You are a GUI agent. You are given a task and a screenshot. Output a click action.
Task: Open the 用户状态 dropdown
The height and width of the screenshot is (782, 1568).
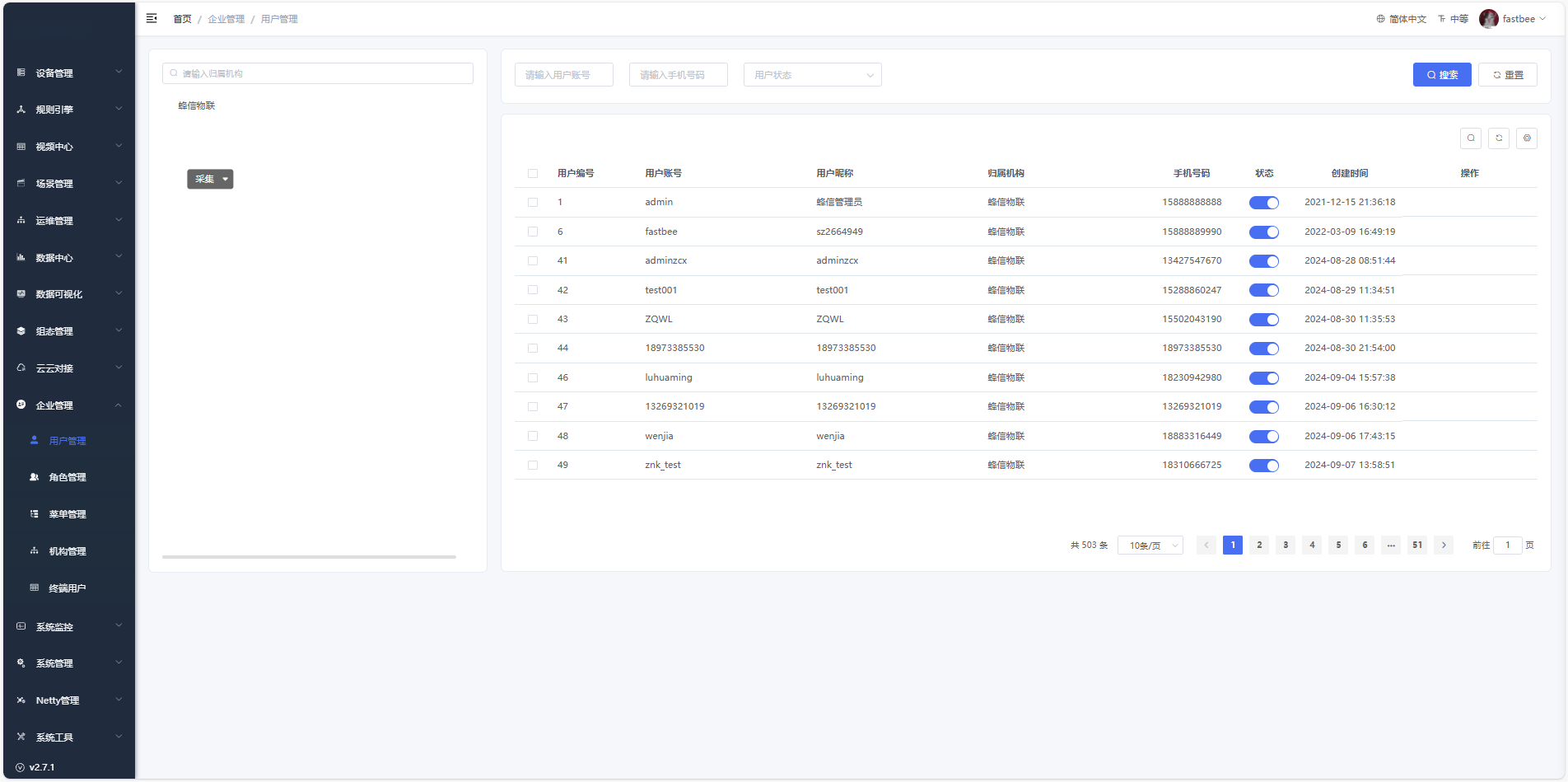[x=812, y=75]
